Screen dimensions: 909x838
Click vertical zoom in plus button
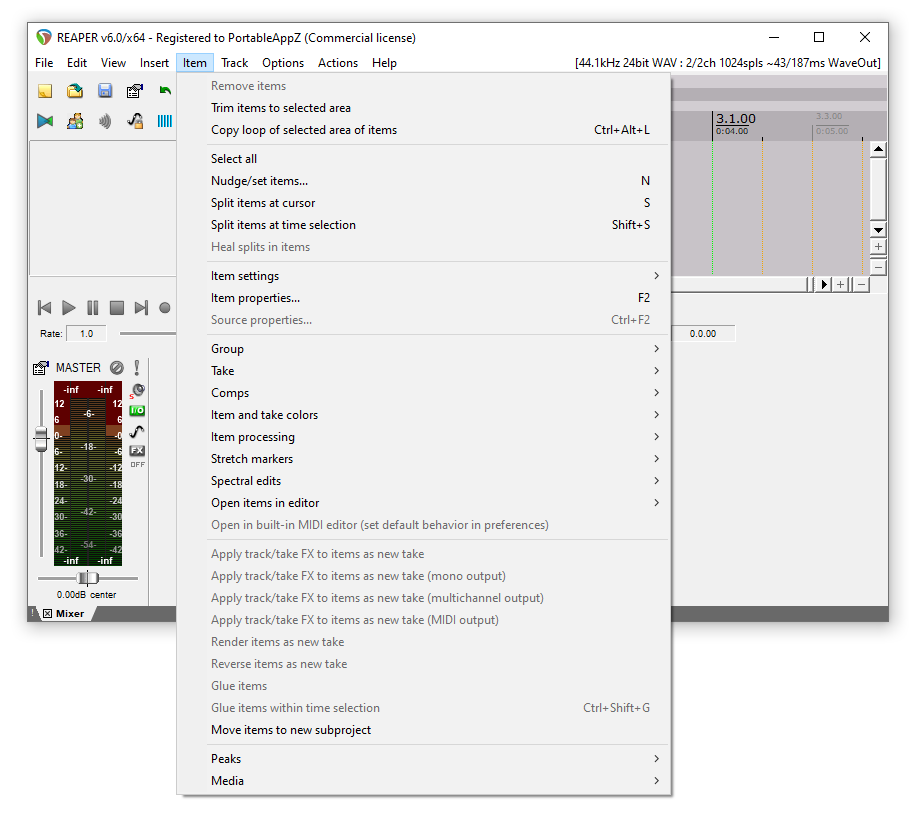click(x=878, y=247)
